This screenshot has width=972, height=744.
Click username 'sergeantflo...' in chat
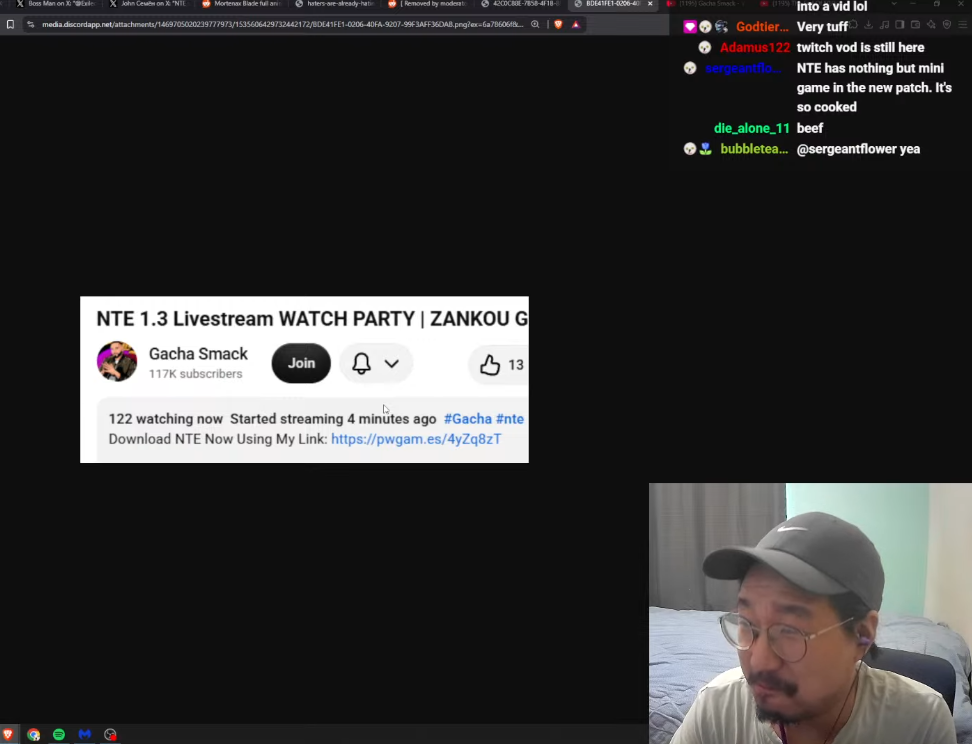(743, 68)
